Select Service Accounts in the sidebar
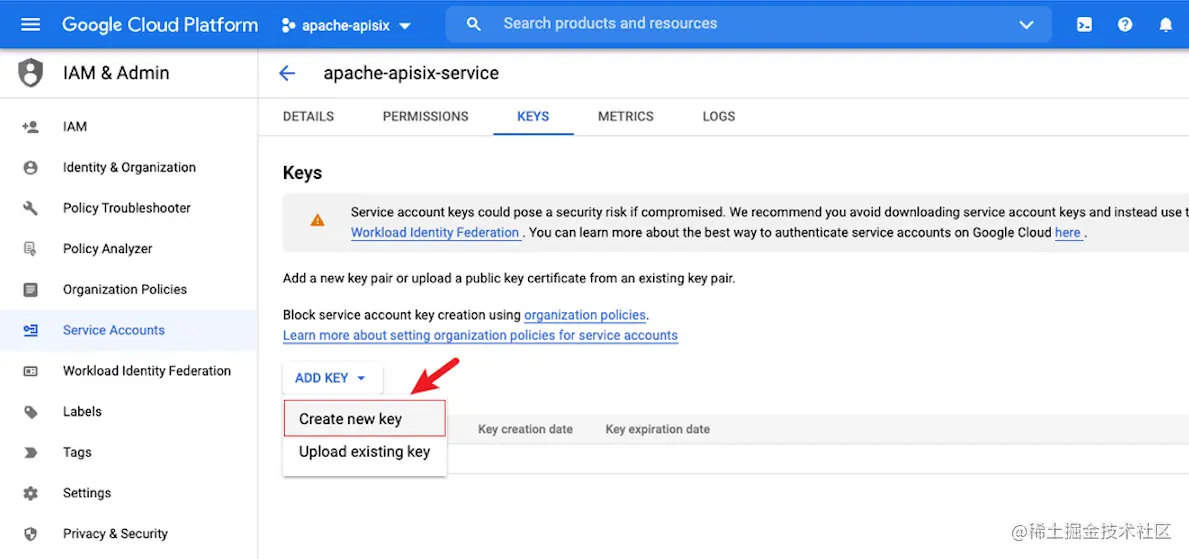Screen dimensions: 1189x559 pos(114,330)
